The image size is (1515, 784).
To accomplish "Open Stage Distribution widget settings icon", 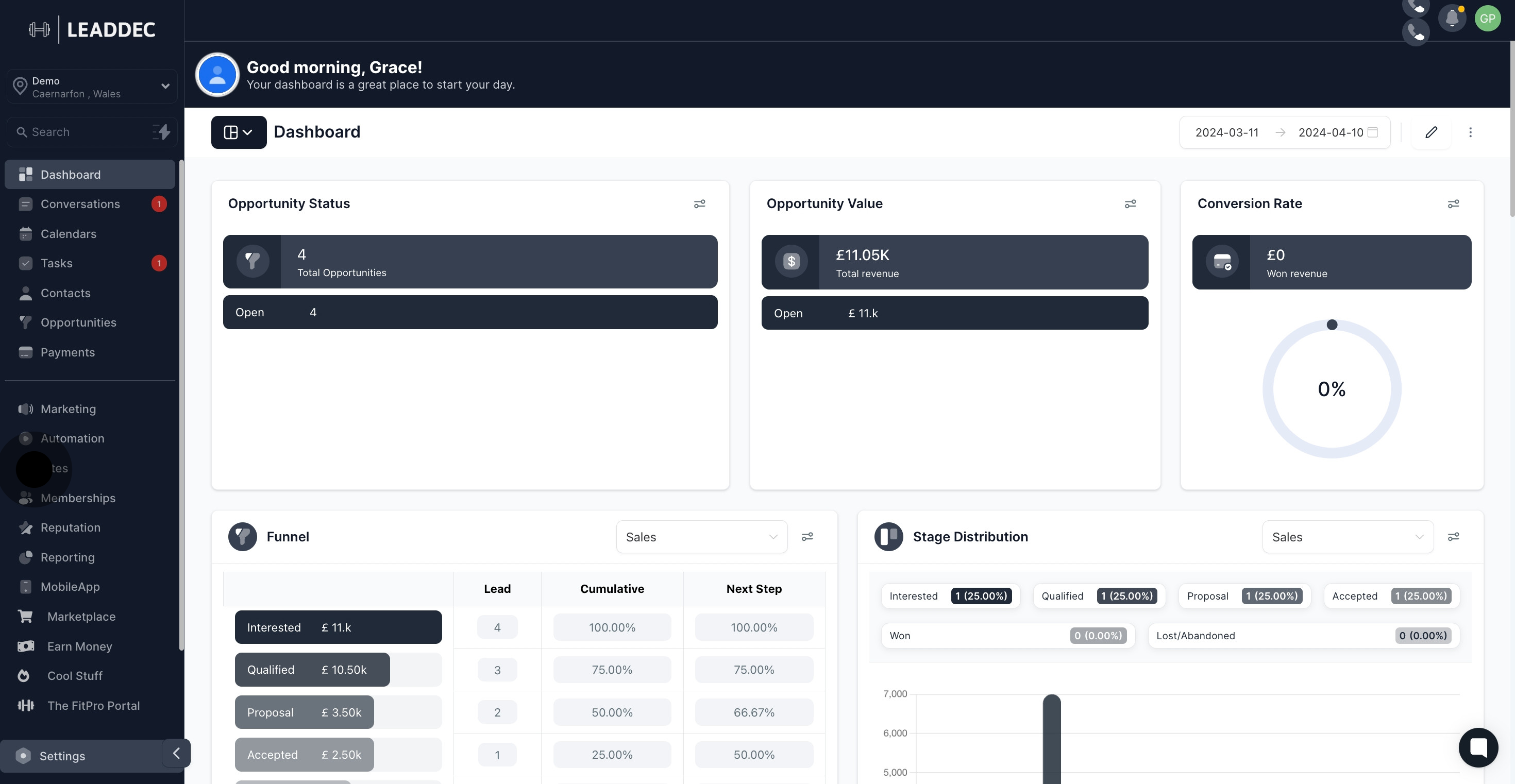I will (x=1453, y=537).
